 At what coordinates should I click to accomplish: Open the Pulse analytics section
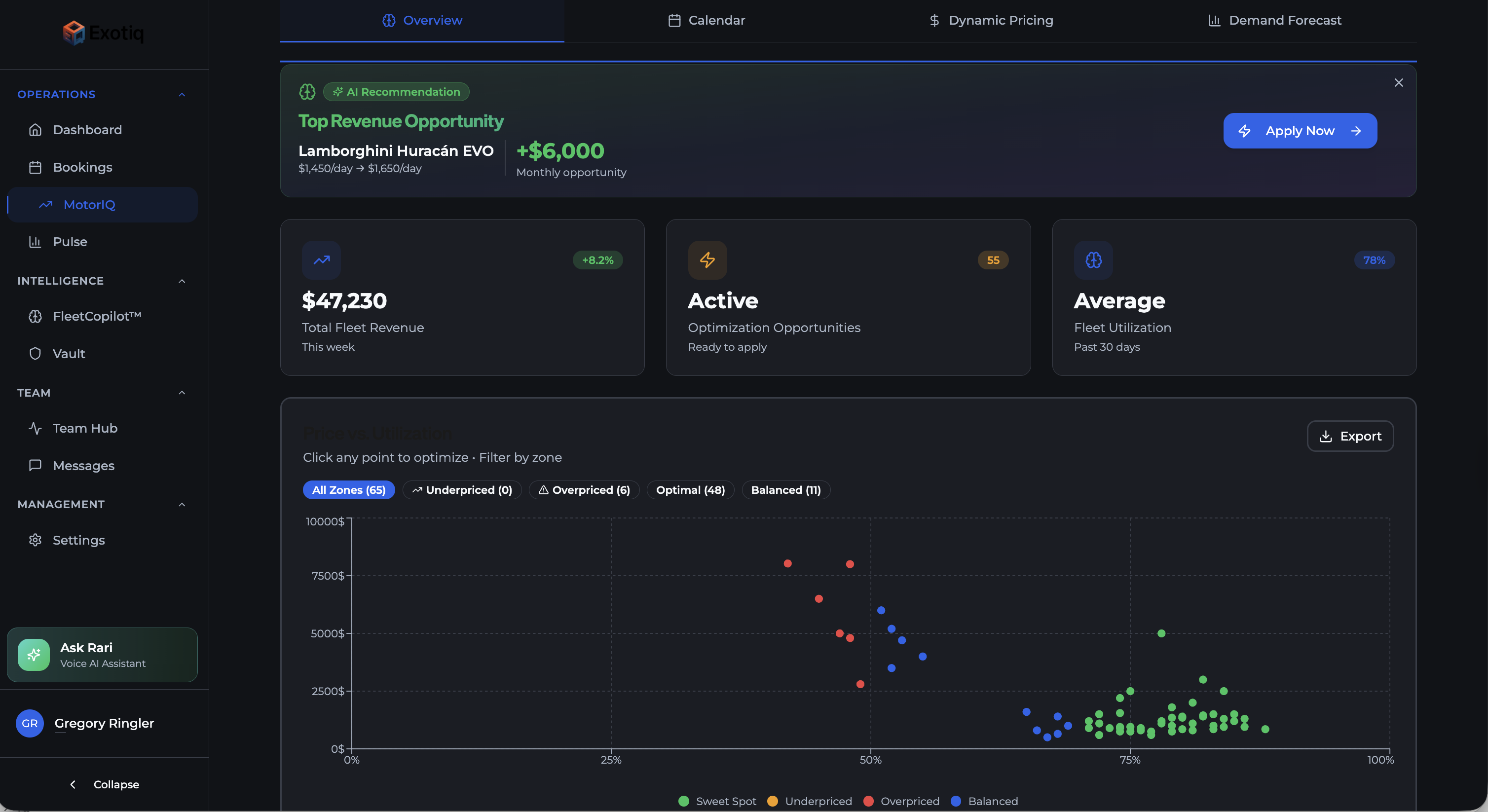click(x=70, y=242)
